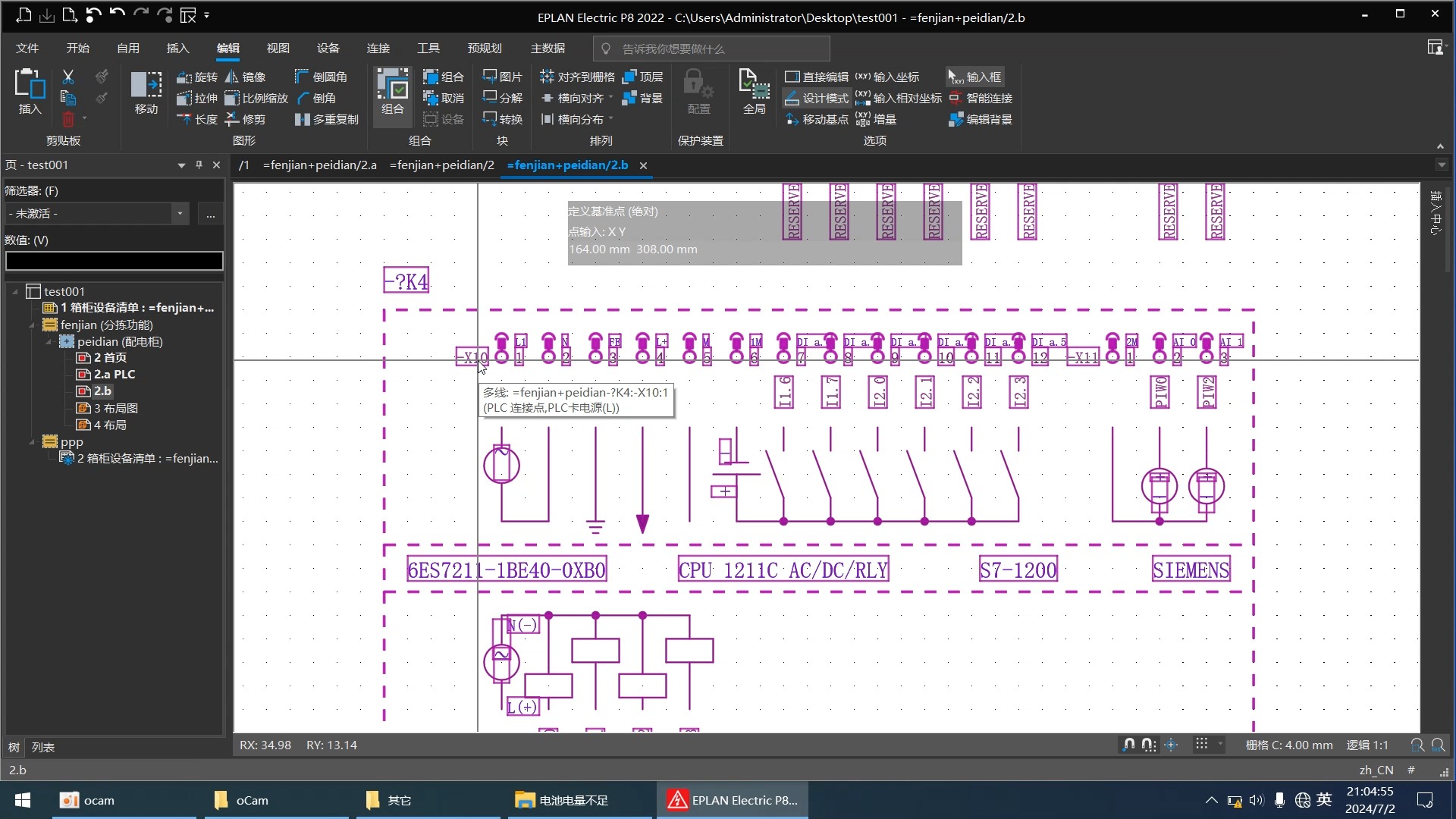Toggle 输入相对坐标 (Relative coordinates)
The width and height of the screenshot is (1456, 819).
899,98
